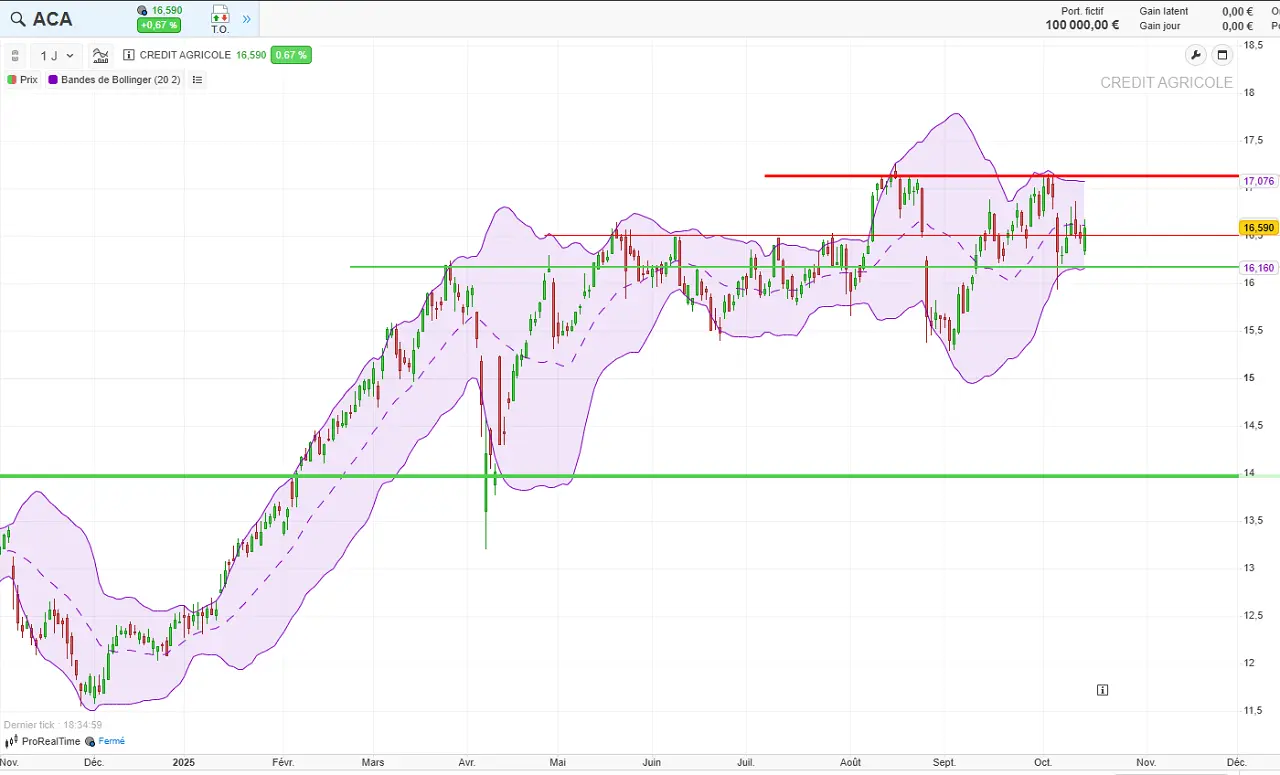
Task: Open the indicators chart icon
Action: (x=100, y=56)
